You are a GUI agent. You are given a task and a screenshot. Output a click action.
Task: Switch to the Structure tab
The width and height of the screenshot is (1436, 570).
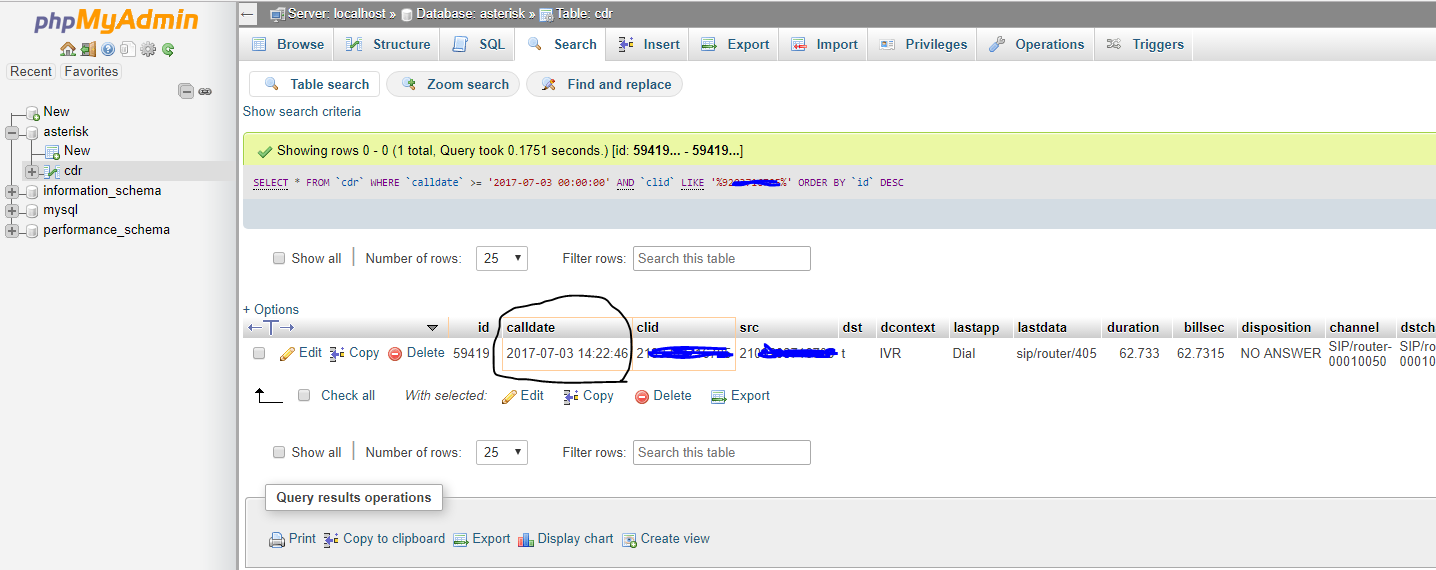click(388, 44)
